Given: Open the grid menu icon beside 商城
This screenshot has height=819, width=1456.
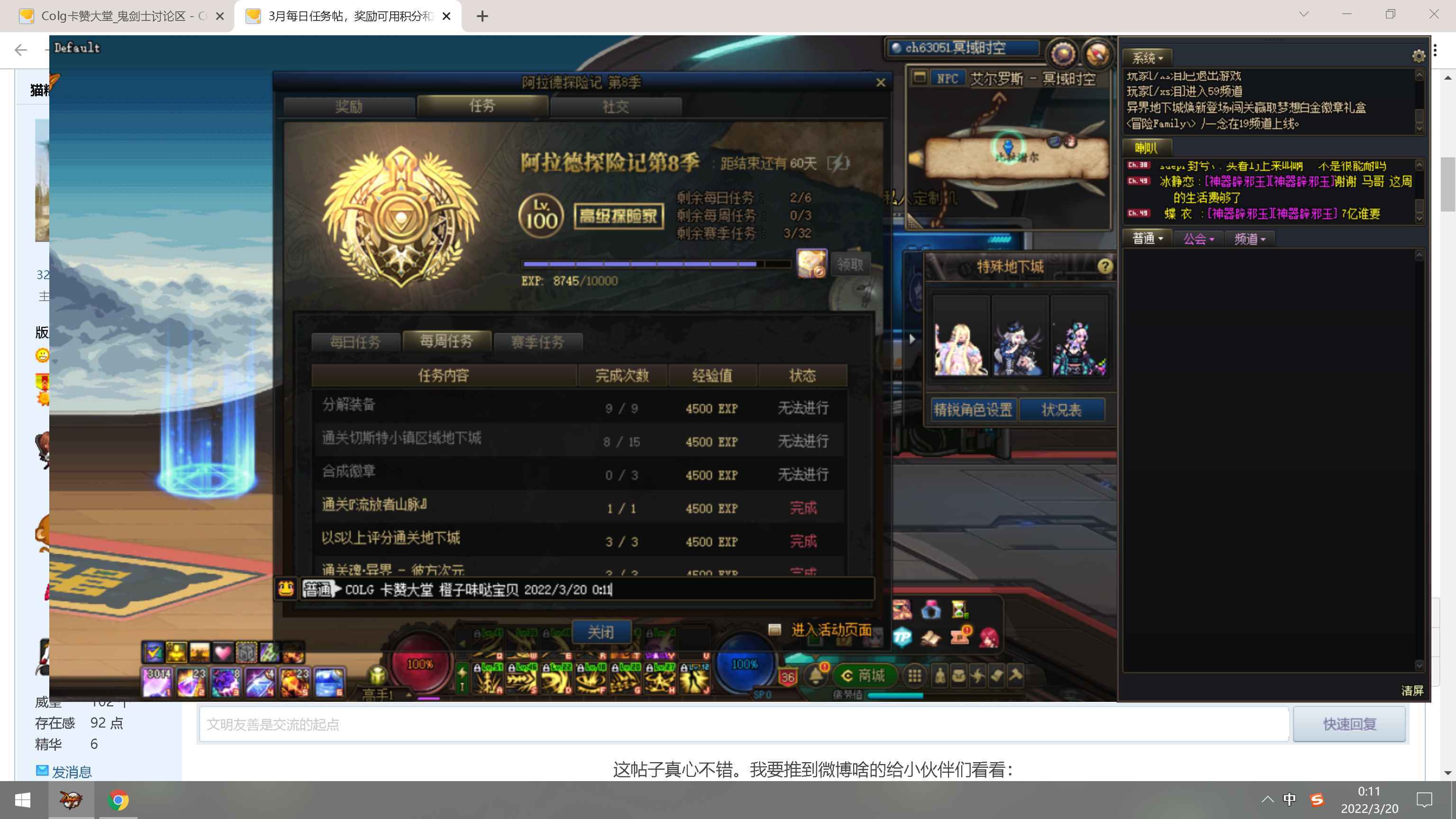Looking at the screenshot, I should tap(915, 675).
